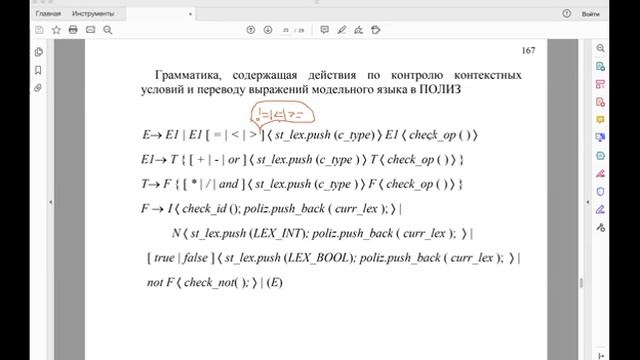Open the teal document tool in right pane
640x360 pixels.
tap(600, 156)
